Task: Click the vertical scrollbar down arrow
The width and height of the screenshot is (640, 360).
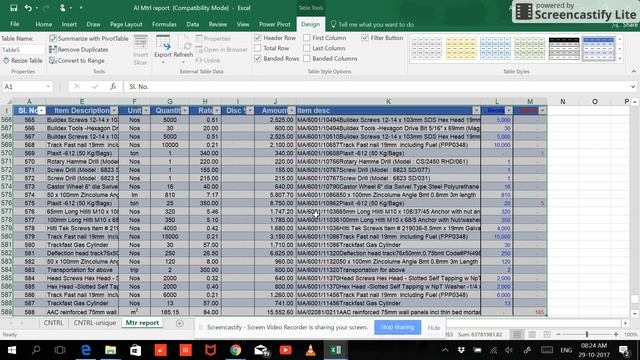Action: 635,313
